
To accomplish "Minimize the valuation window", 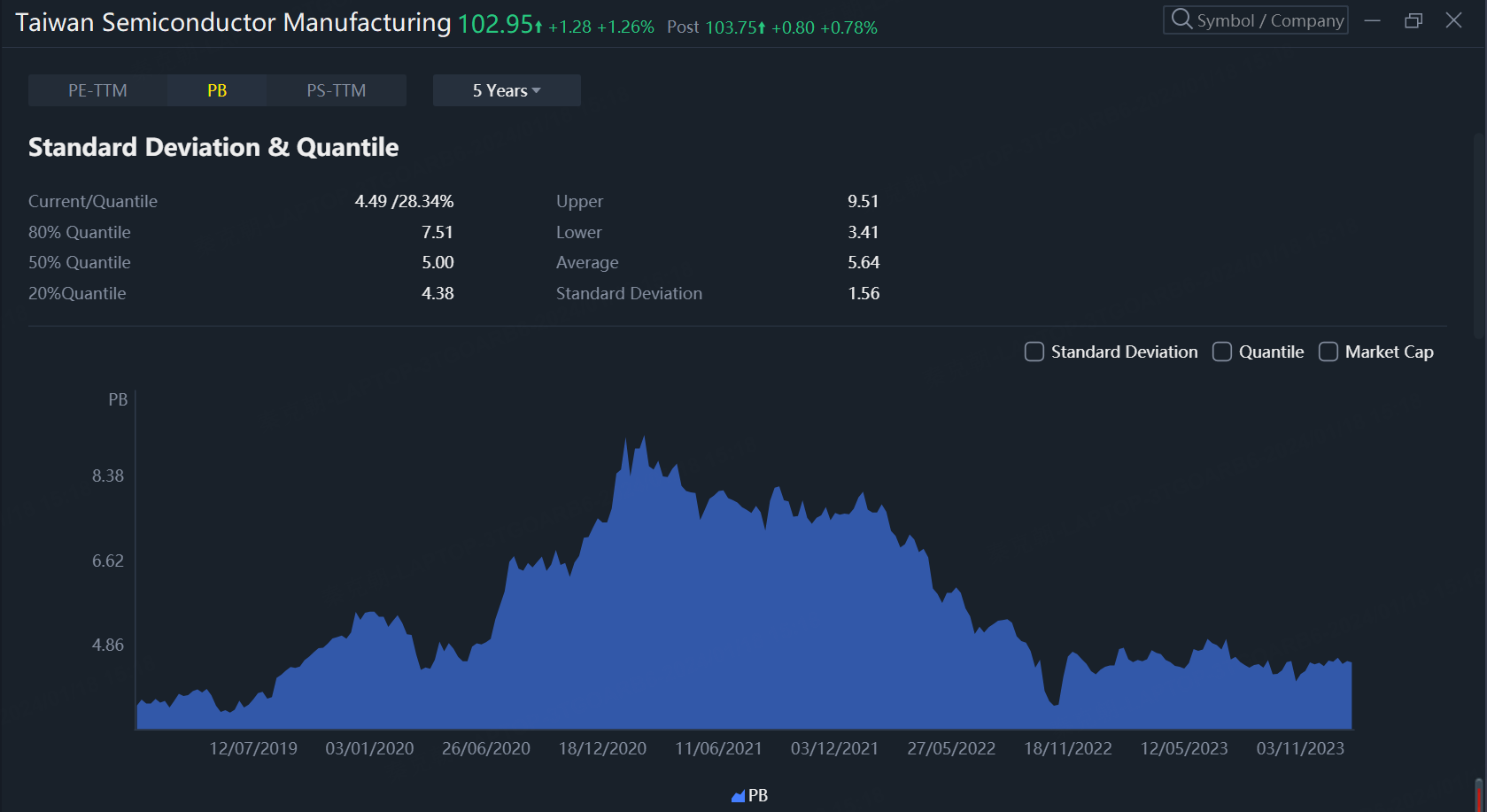I will pyautogui.click(x=1373, y=20).
